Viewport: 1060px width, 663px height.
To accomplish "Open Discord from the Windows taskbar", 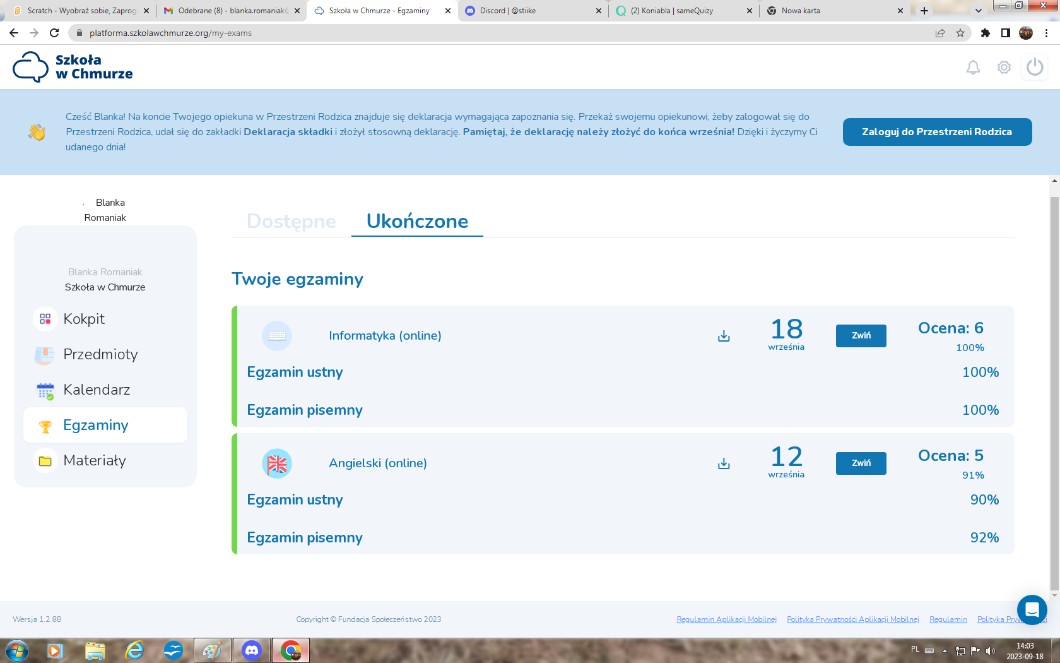I will [251, 650].
